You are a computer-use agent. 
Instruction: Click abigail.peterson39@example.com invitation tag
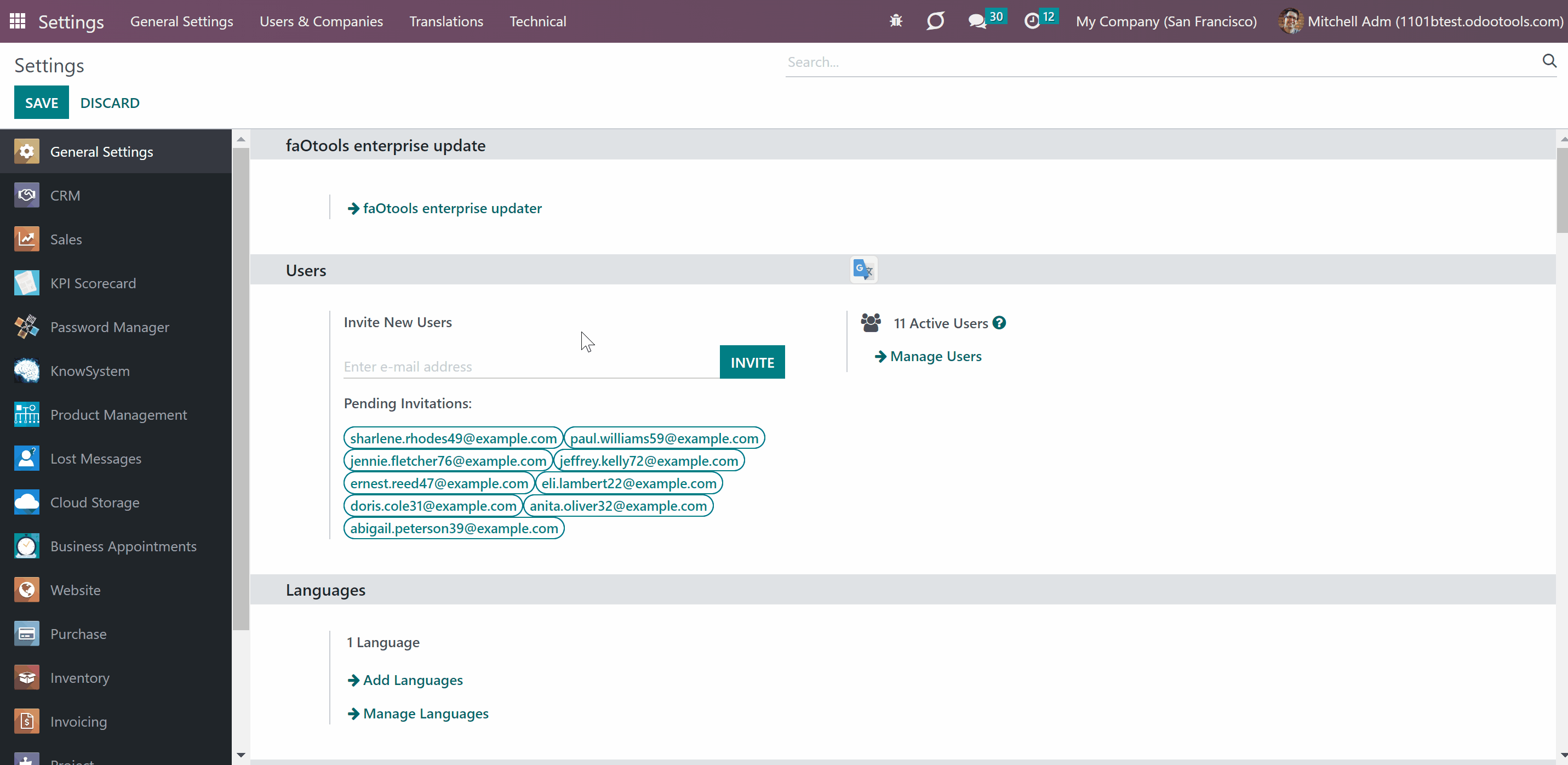[x=454, y=528]
